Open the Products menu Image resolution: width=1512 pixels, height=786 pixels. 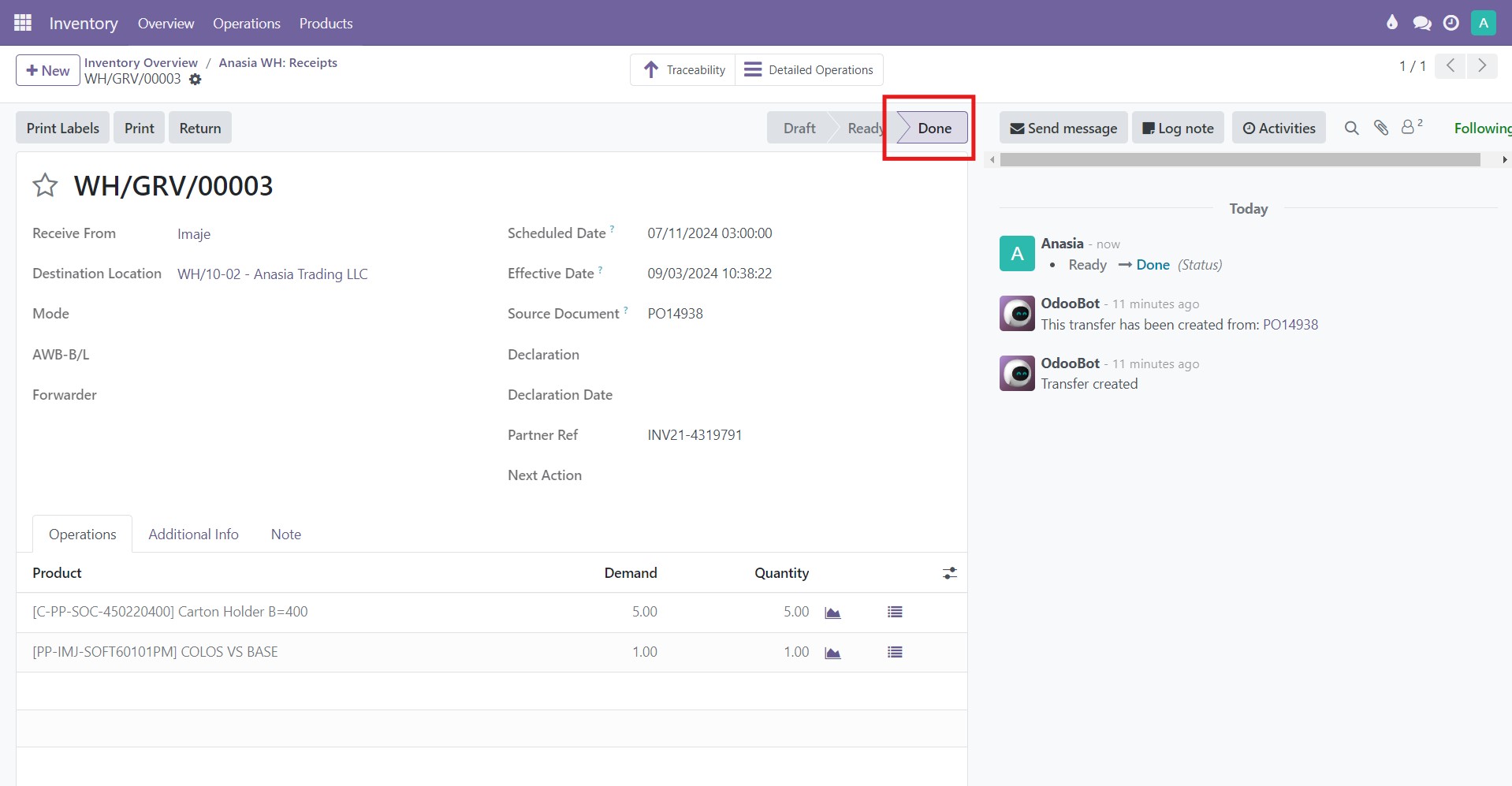tap(326, 24)
